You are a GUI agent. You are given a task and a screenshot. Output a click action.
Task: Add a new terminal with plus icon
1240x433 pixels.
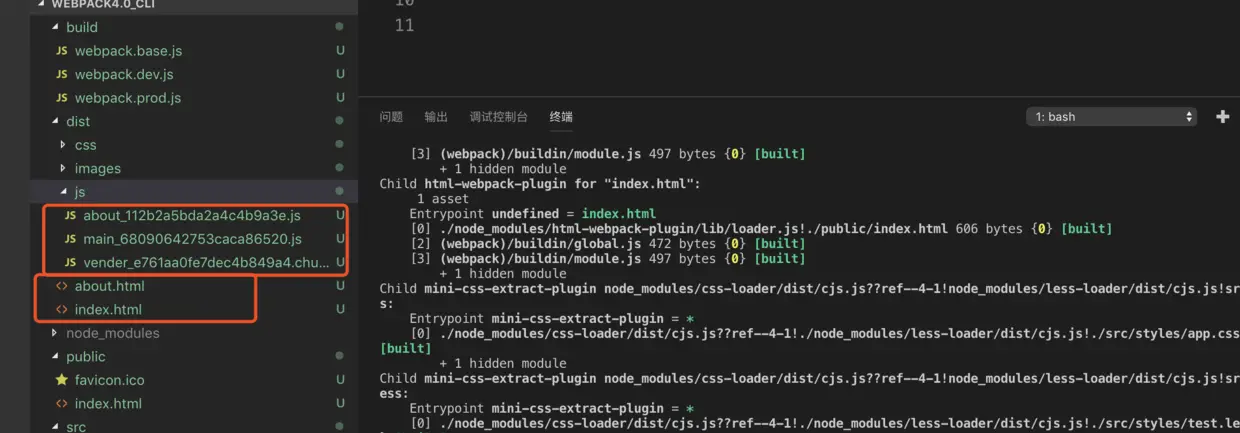(x=1222, y=117)
